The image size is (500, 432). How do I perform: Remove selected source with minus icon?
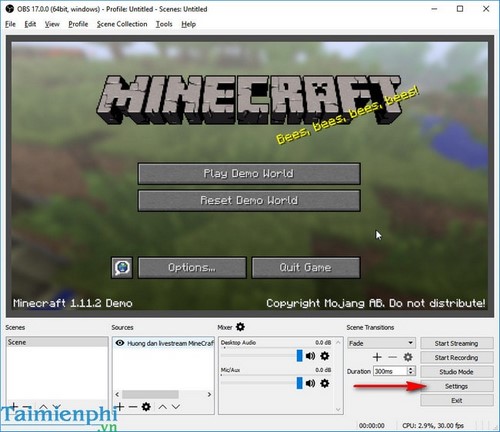click(133, 407)
